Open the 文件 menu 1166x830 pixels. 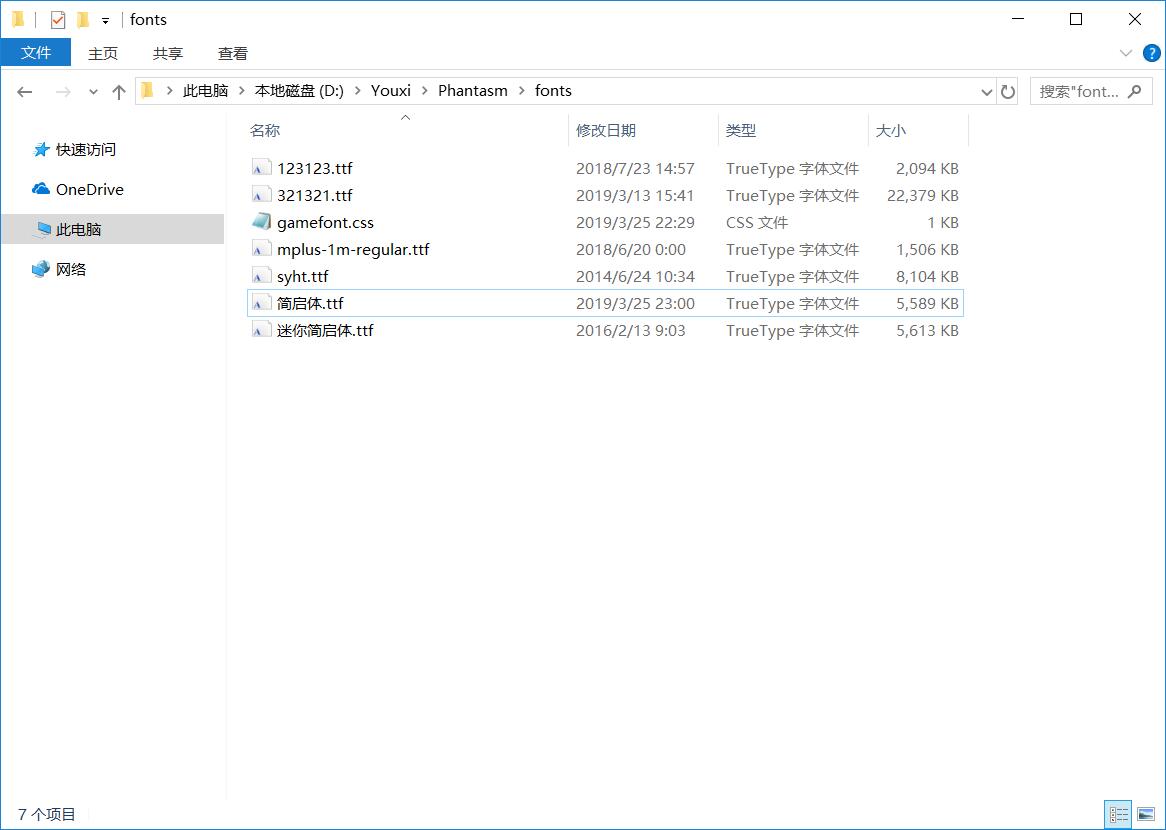pos(36,53)
